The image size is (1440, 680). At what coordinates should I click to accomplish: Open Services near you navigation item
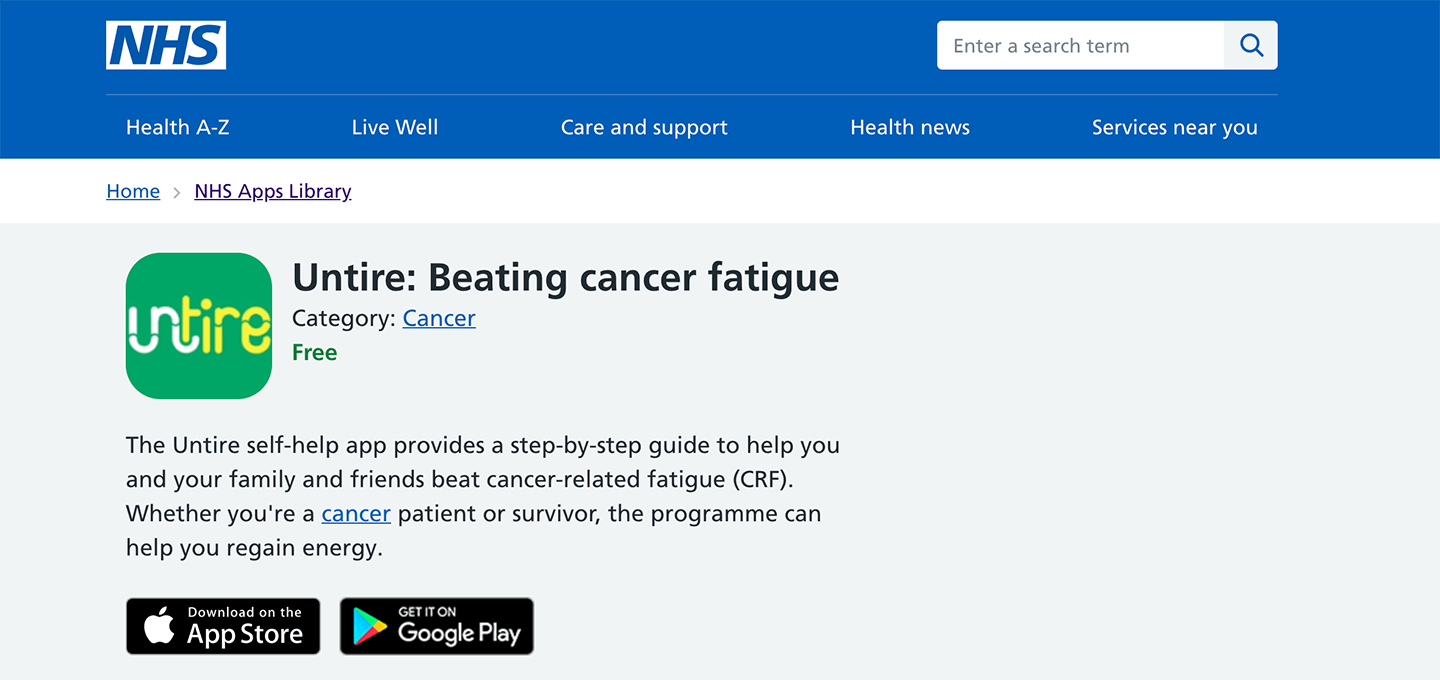coord(1175,127)
